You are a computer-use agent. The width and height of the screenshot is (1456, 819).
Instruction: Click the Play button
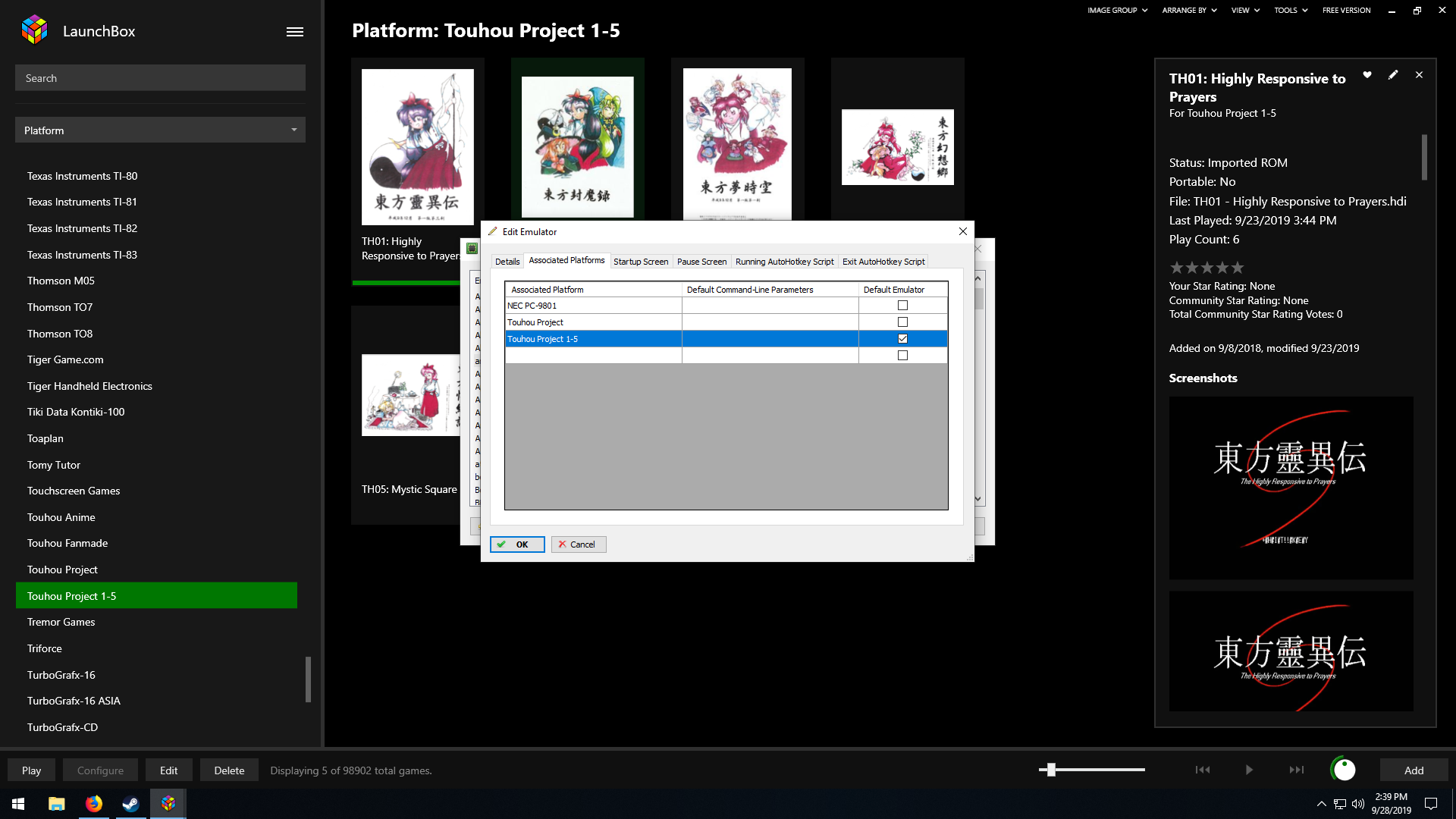[31, 770]
